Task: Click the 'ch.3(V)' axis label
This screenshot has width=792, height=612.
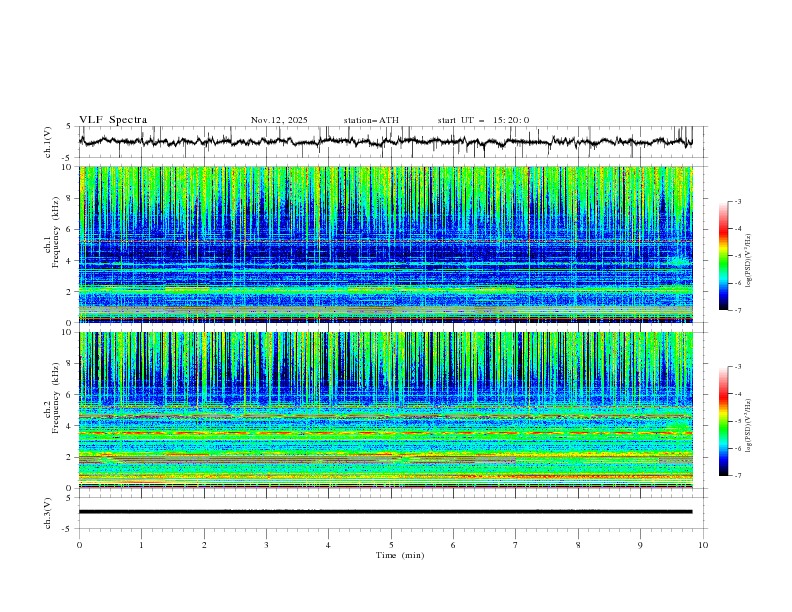Action: (x=48, y=513)
